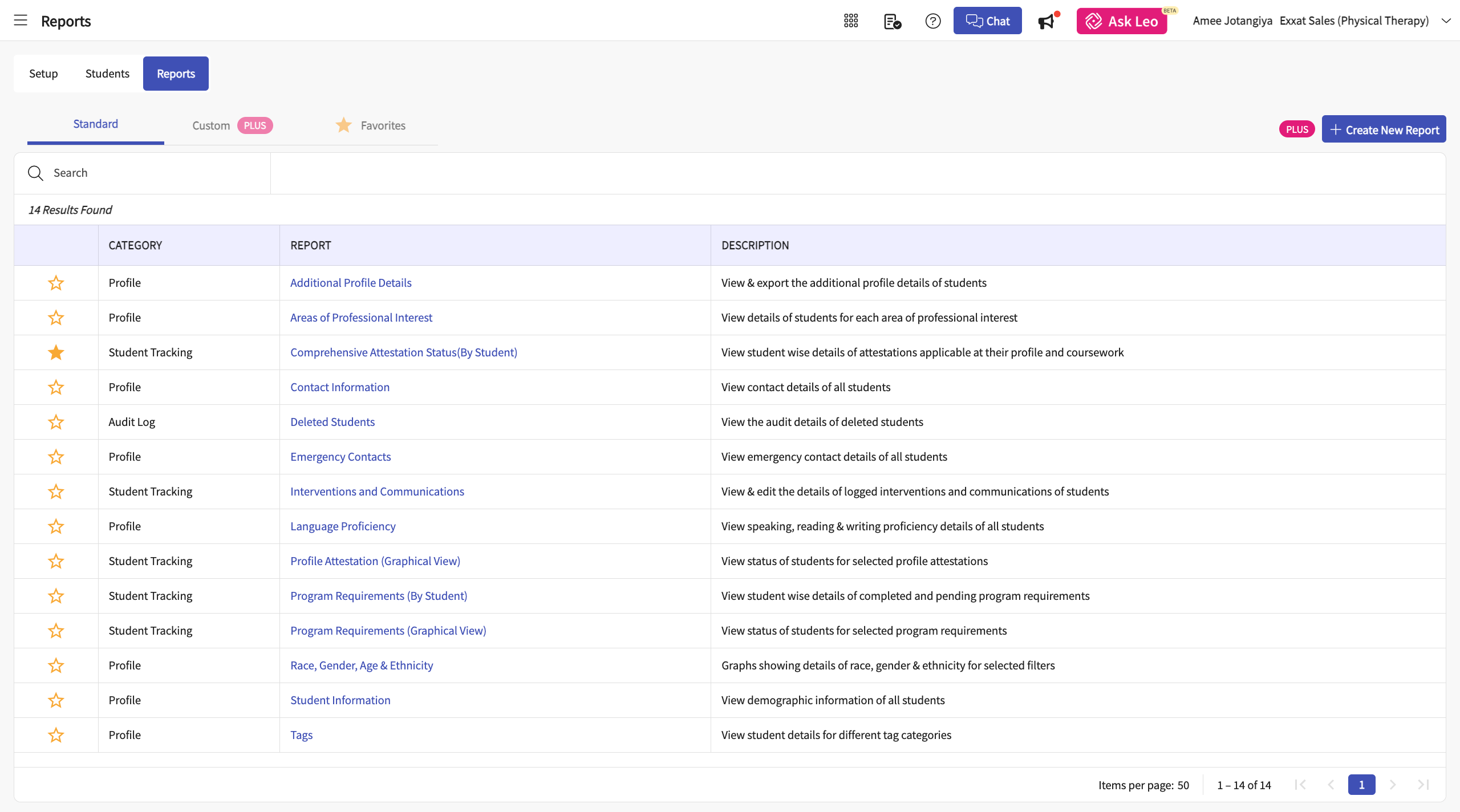Viewport: 1460px width, 812px height.
Task: Change items per page value 50
Action: point(1183,785)
